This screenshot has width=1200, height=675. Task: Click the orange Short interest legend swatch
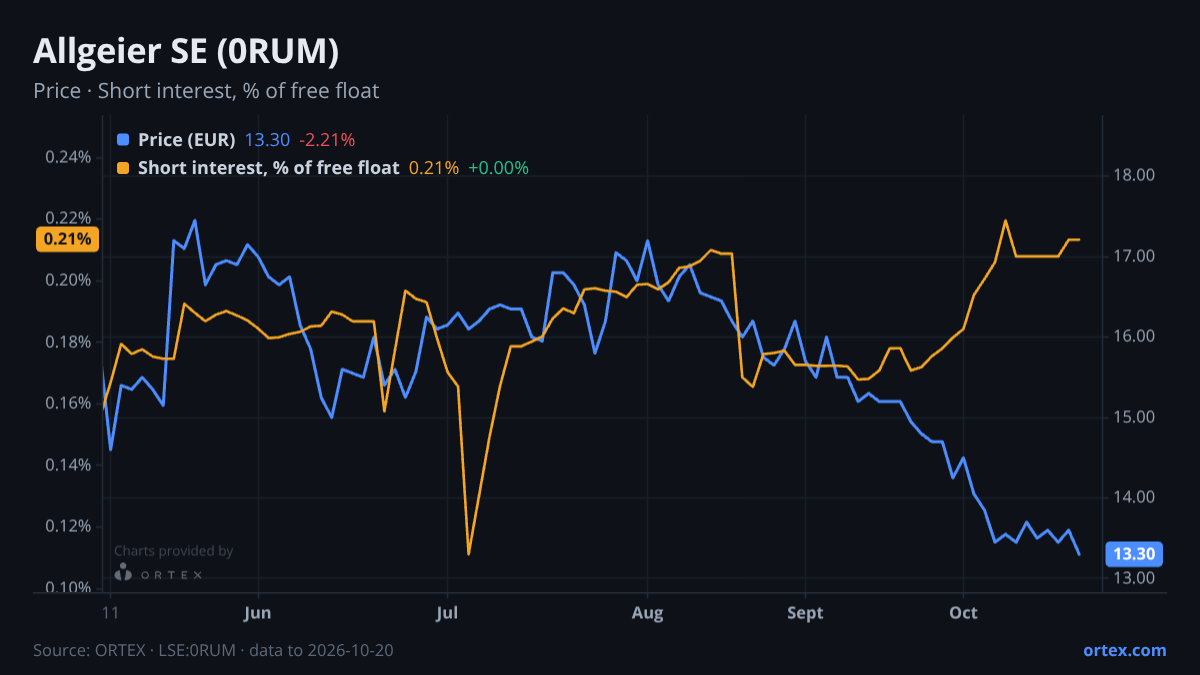coord(123,168)
